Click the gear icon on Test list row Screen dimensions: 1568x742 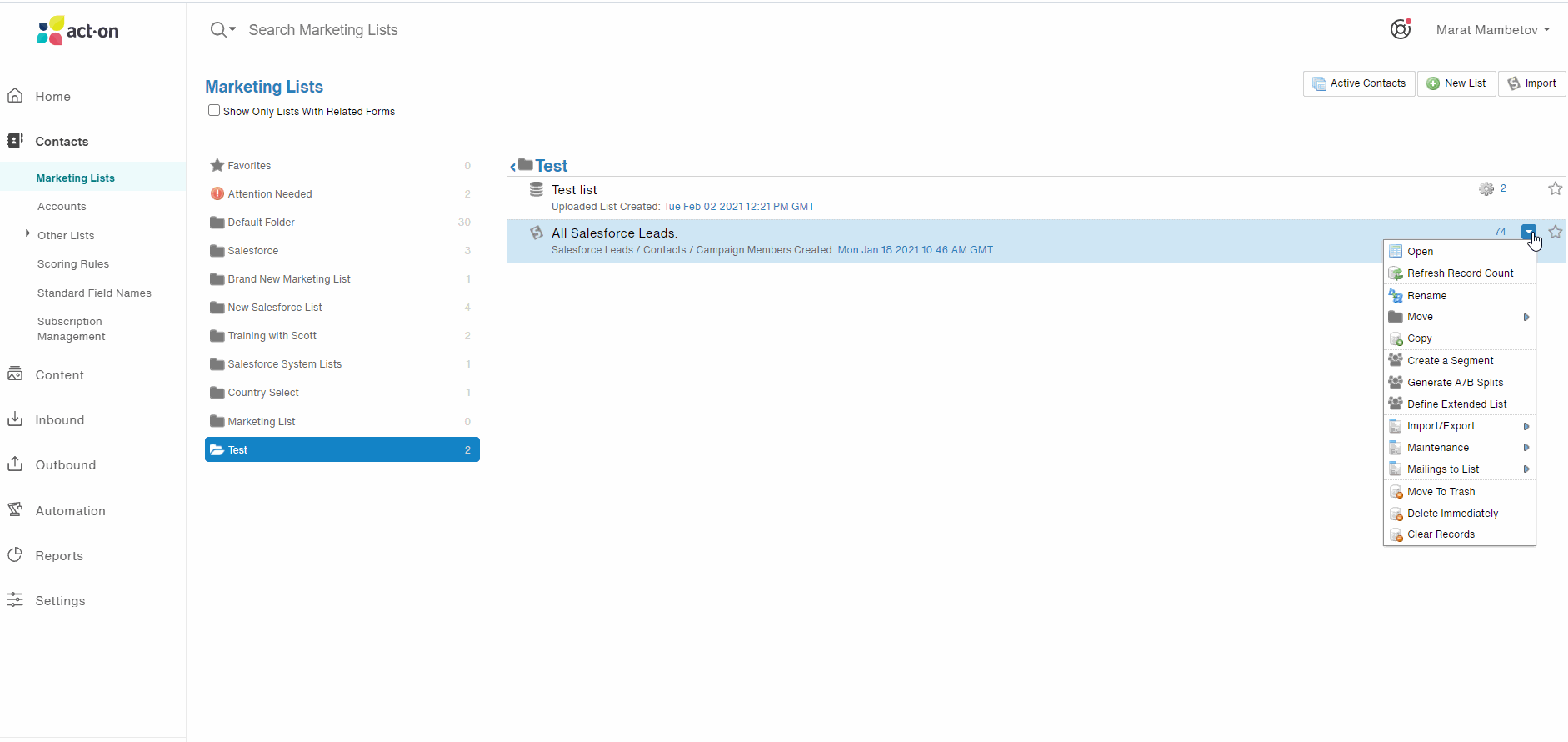click(1486, 189)
